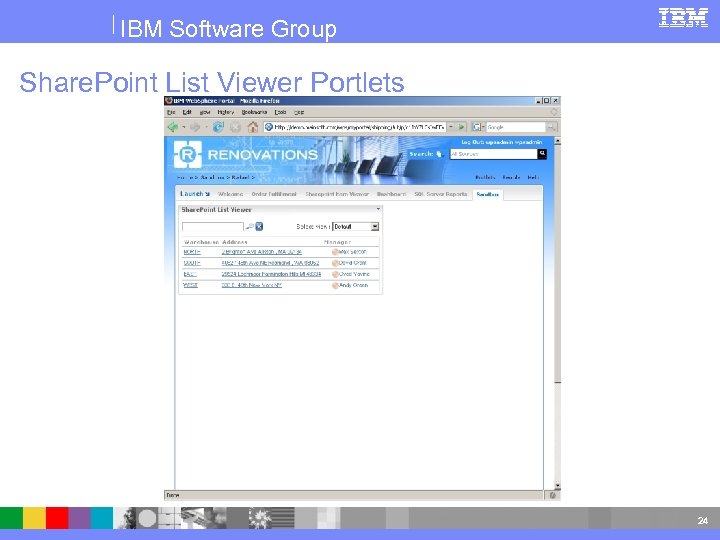This screenshot has width=720, height=540.
Task: Click the Google search engine icon
Action: (x=477, y=127)
